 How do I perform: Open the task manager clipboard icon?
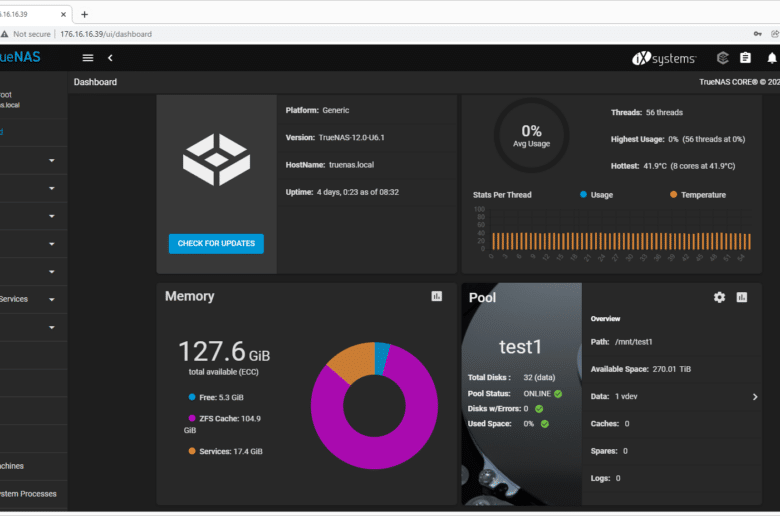pyautogui.click(x=745, y=58)
